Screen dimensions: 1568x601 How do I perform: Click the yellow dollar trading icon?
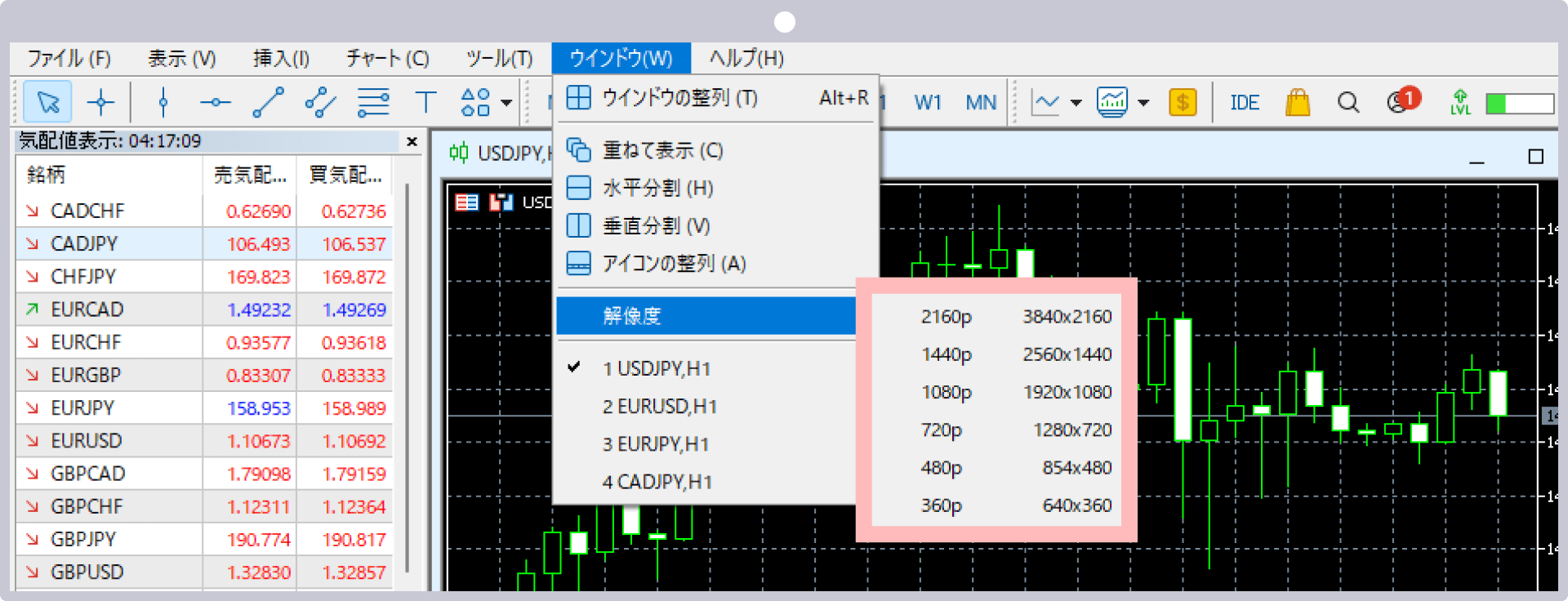coord(1183,102)
